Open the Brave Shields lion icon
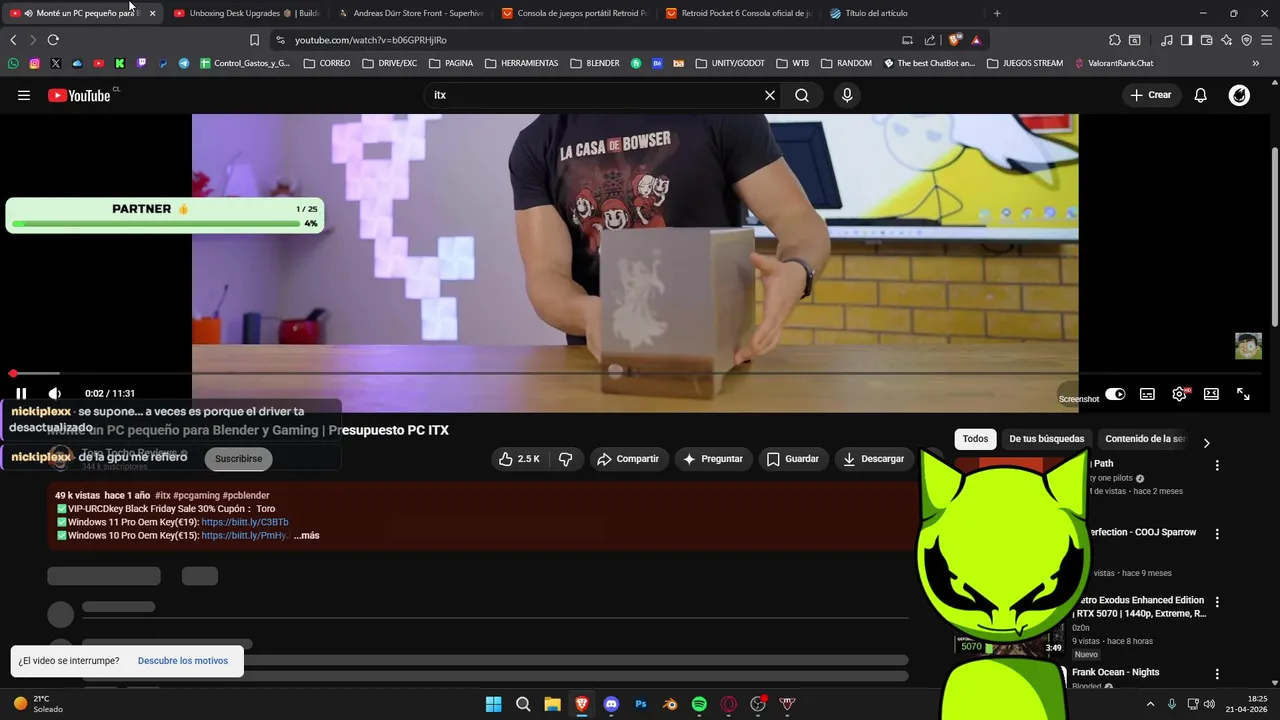The width and height of the screenshot is (1280, 720). [x=955, y=40]
